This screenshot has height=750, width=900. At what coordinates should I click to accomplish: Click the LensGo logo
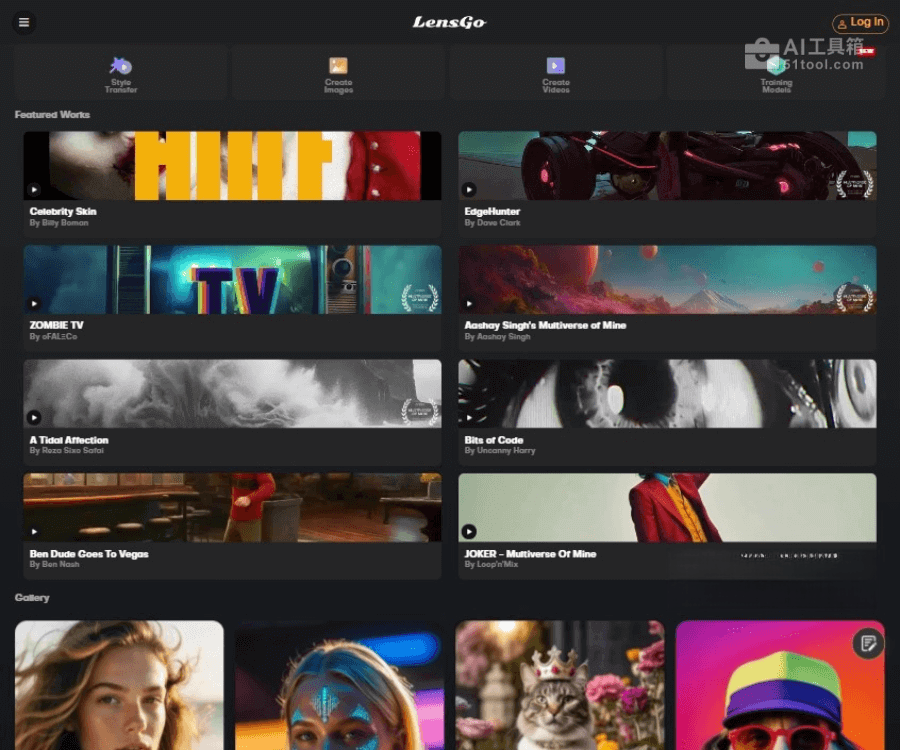(449, 22)
